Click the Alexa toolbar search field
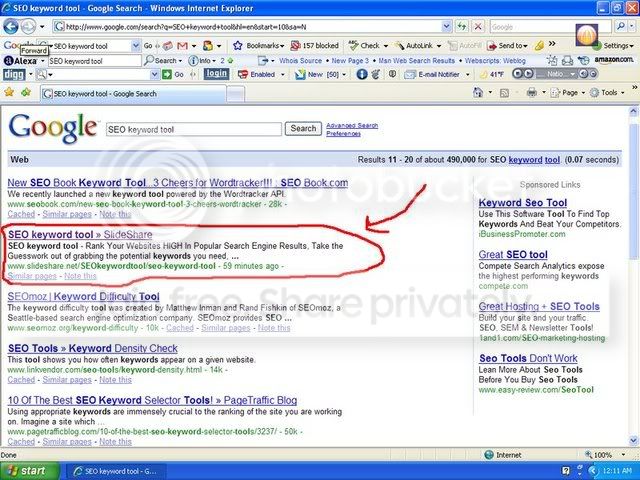 (95, 61)
